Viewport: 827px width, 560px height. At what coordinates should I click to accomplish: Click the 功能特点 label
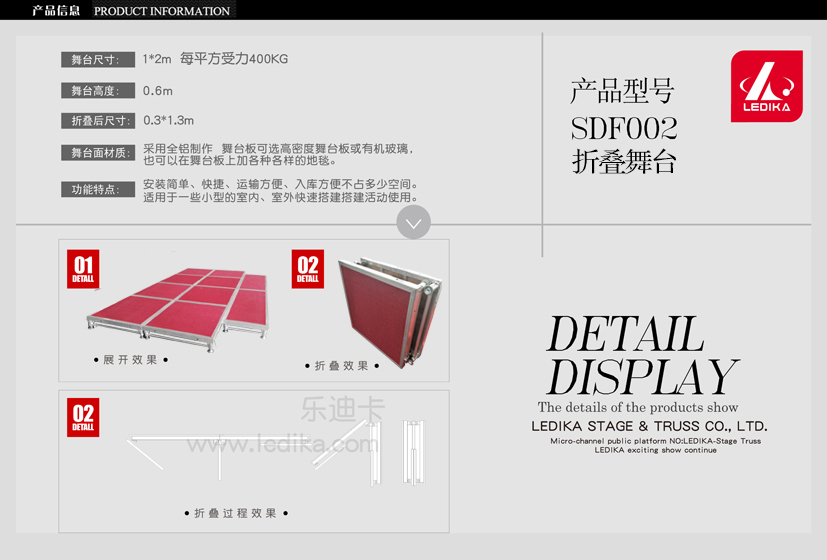tap(98, 189)
